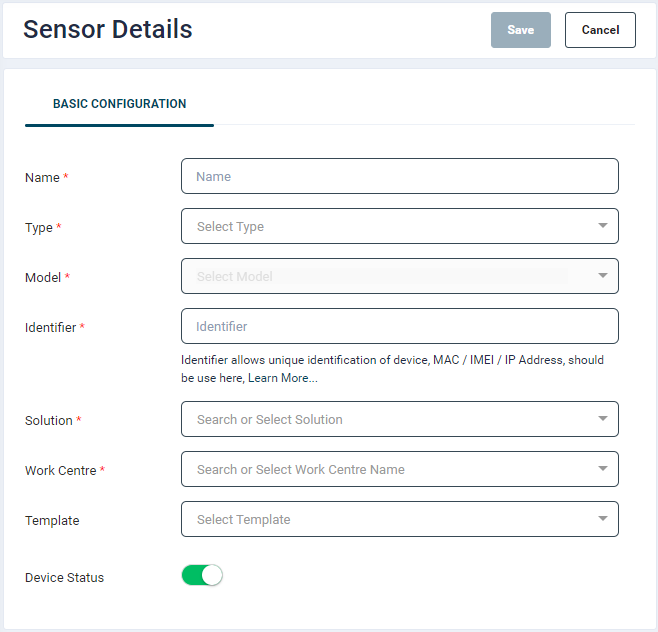The image size is (658, 632).
Task: Click the Sensor Details page heading
Action: 108,29
